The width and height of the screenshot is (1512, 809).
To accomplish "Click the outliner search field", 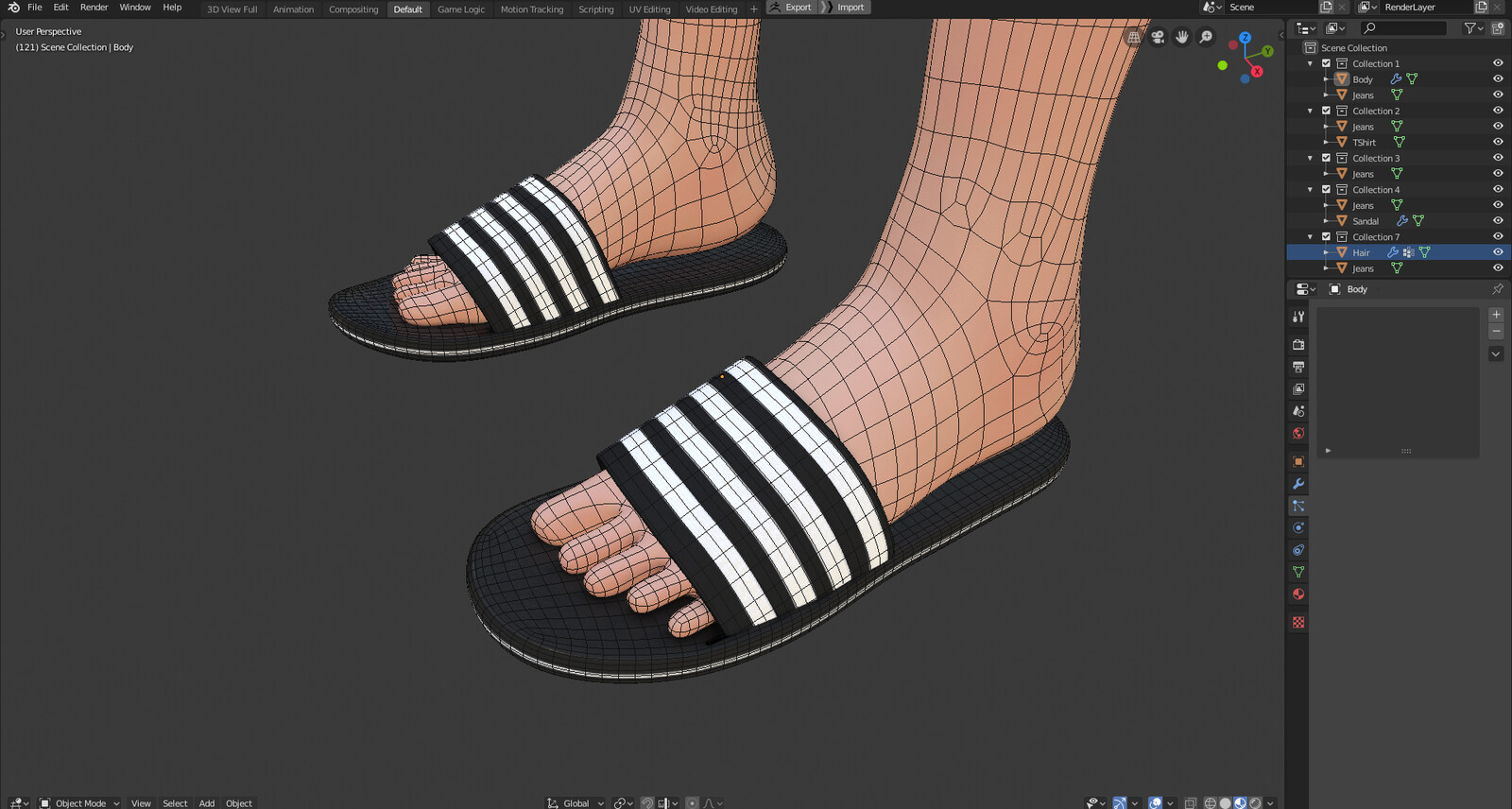I will pyautogui.click(x=1403, y=28).
